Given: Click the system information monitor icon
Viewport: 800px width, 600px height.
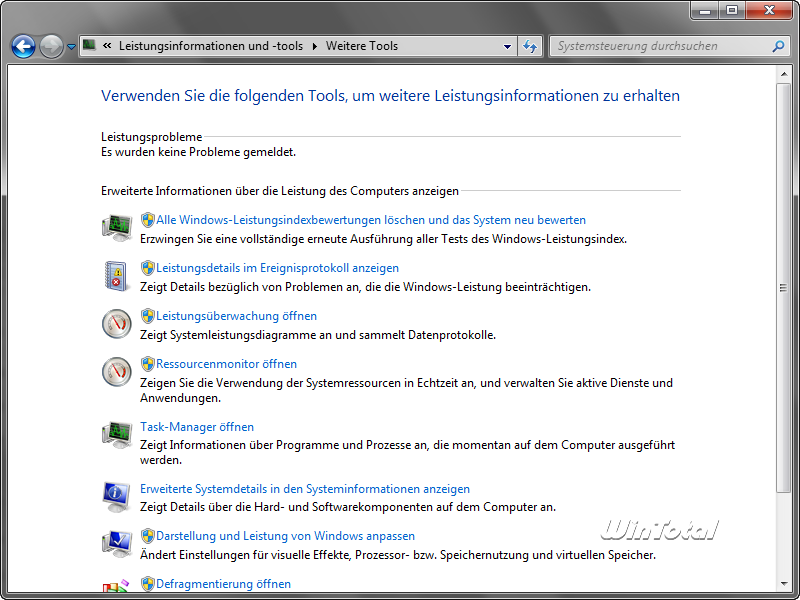Looking at the screenshot, I should [117, 496].
